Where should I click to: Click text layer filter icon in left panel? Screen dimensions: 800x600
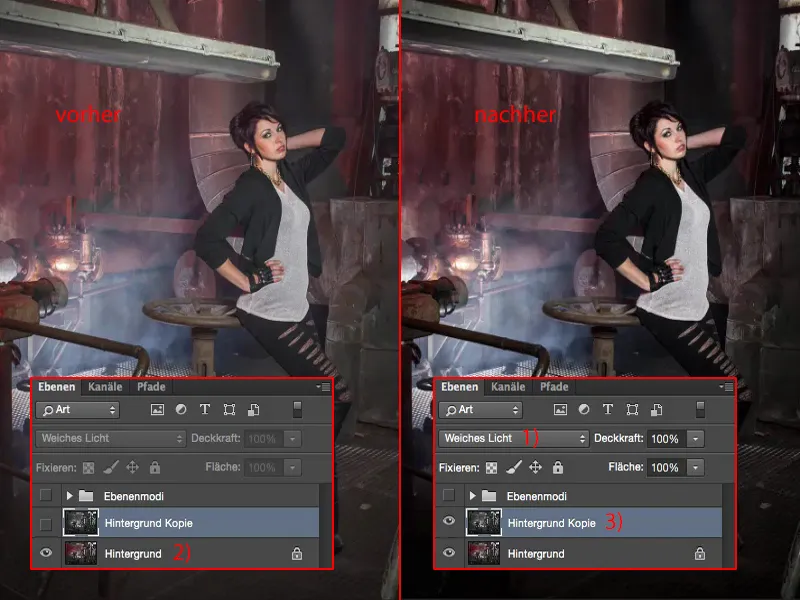(x=205, y=410)
